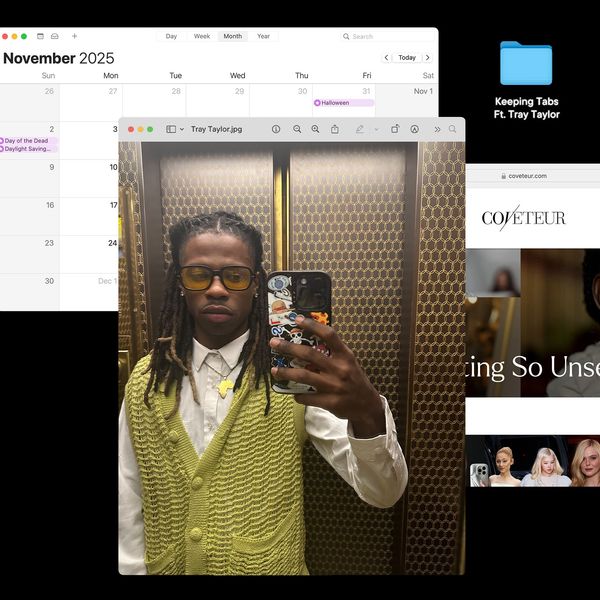Click the Info inspector icon in Preview
Image resolution: width=600 pixels, height=600 pixels.
(x=276, y=129)
